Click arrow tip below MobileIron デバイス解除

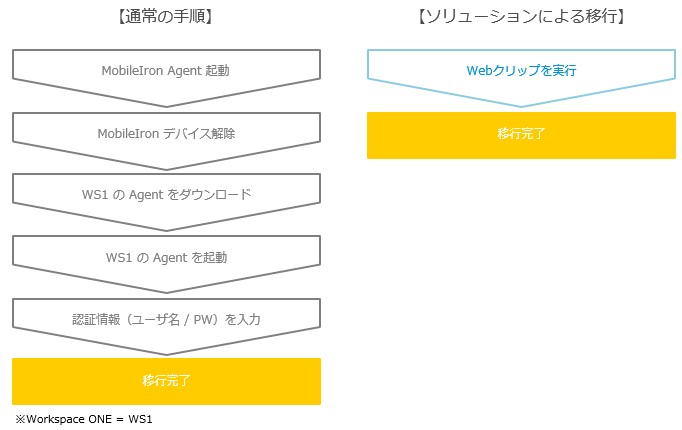click(166, 168)
